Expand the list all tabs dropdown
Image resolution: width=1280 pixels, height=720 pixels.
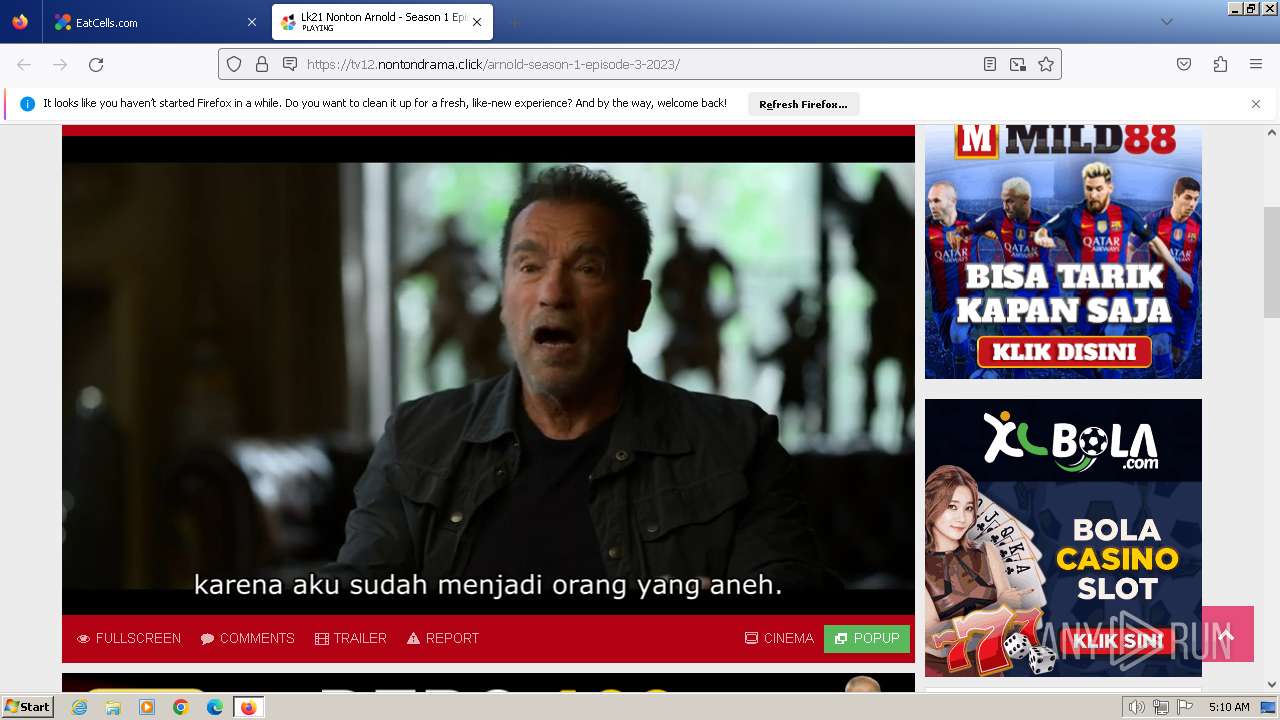1166,22
